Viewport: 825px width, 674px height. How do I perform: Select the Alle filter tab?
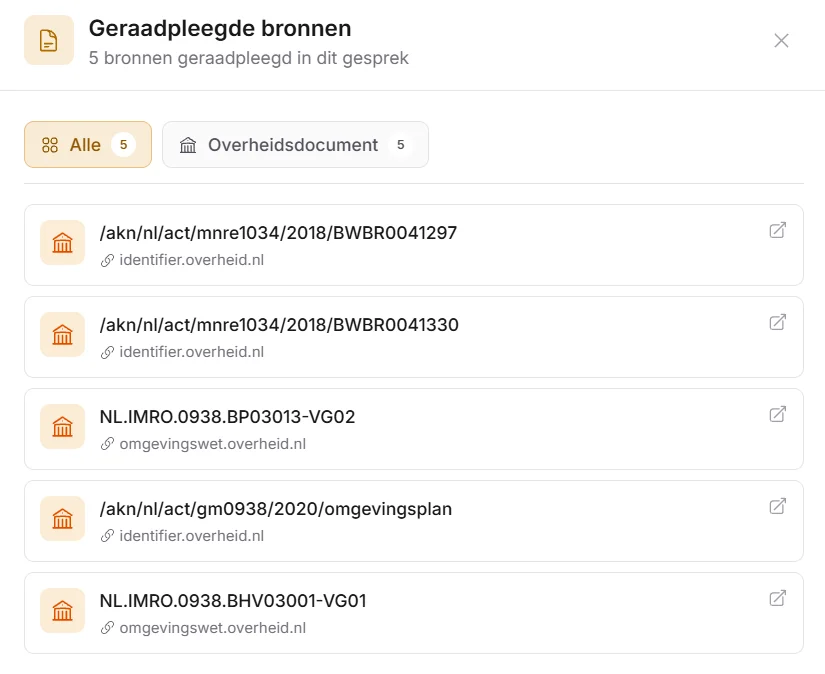pyautogui.click(x=88, y=145)
